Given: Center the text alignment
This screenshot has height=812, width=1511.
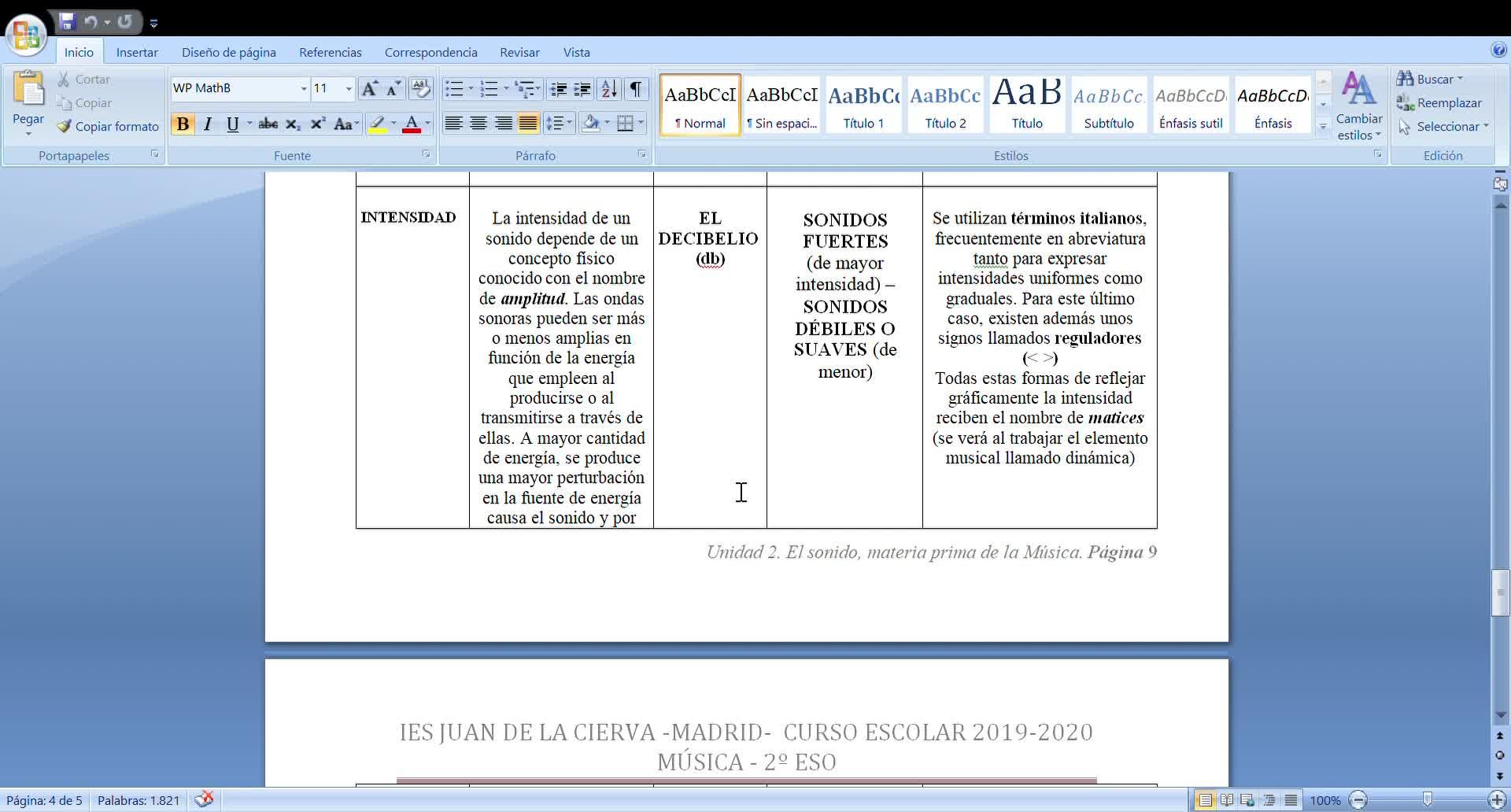Looking at the screenshot, I should (x=478, y=124).
